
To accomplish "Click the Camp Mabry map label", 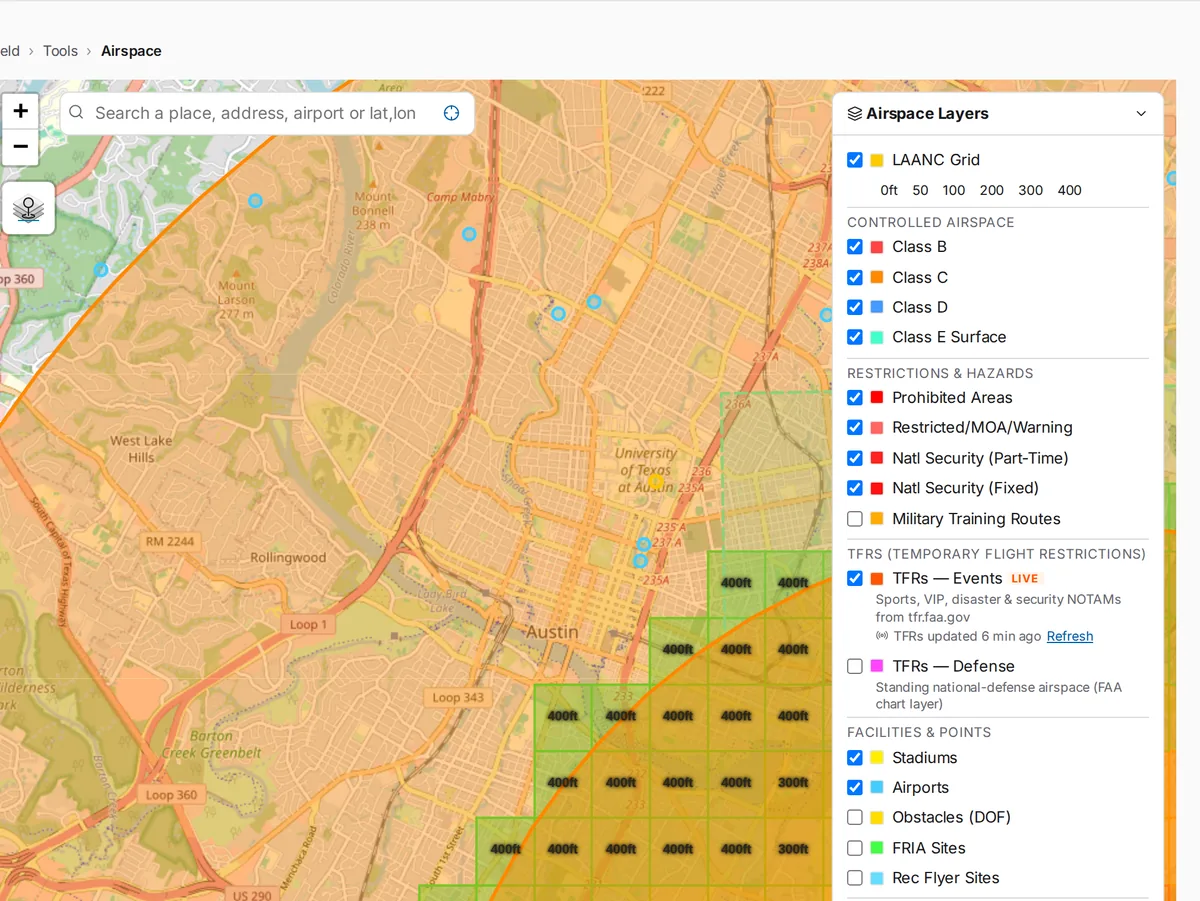I will coord(461,197).
